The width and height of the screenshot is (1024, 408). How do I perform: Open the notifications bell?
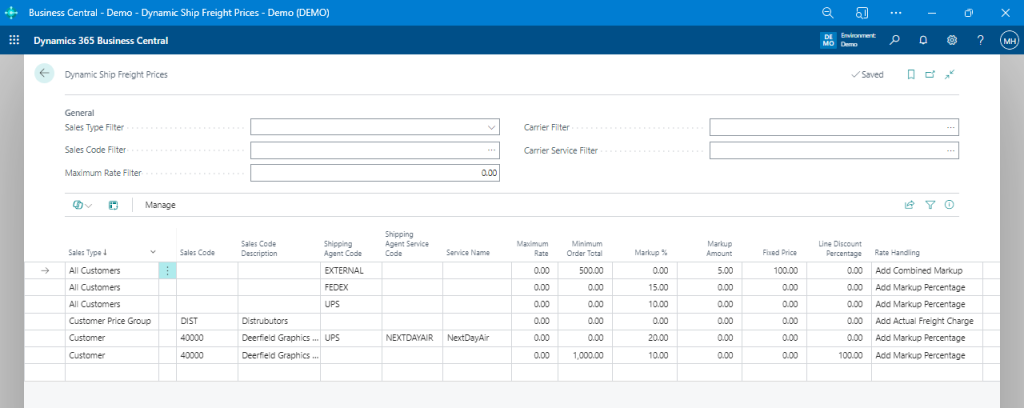[x=923, y=40]
